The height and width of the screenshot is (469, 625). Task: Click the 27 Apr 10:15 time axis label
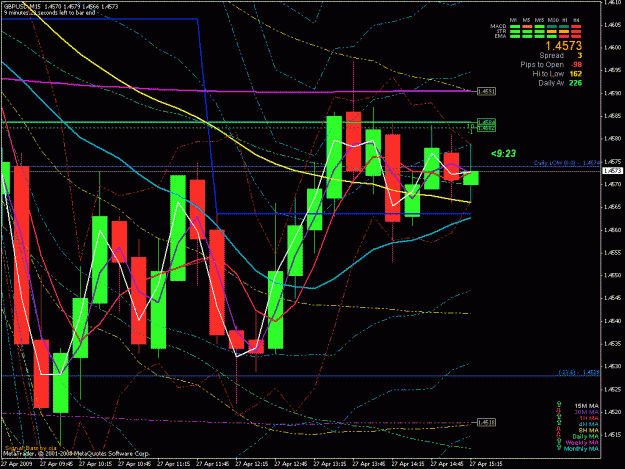95,464
